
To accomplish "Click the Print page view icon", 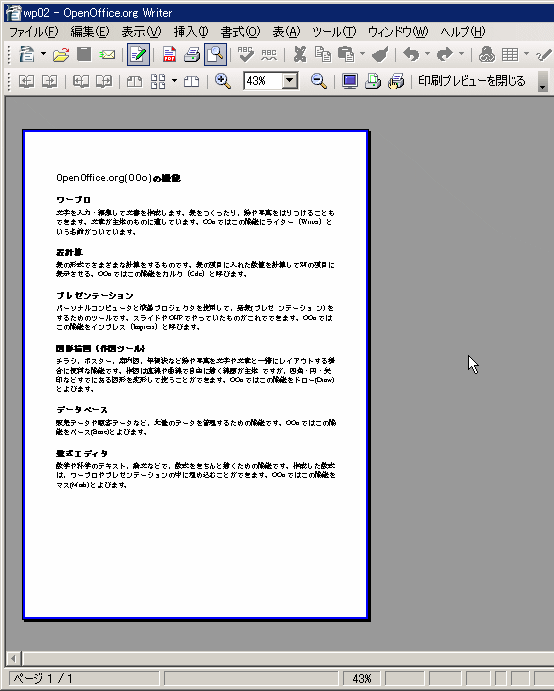I will 373,81.
